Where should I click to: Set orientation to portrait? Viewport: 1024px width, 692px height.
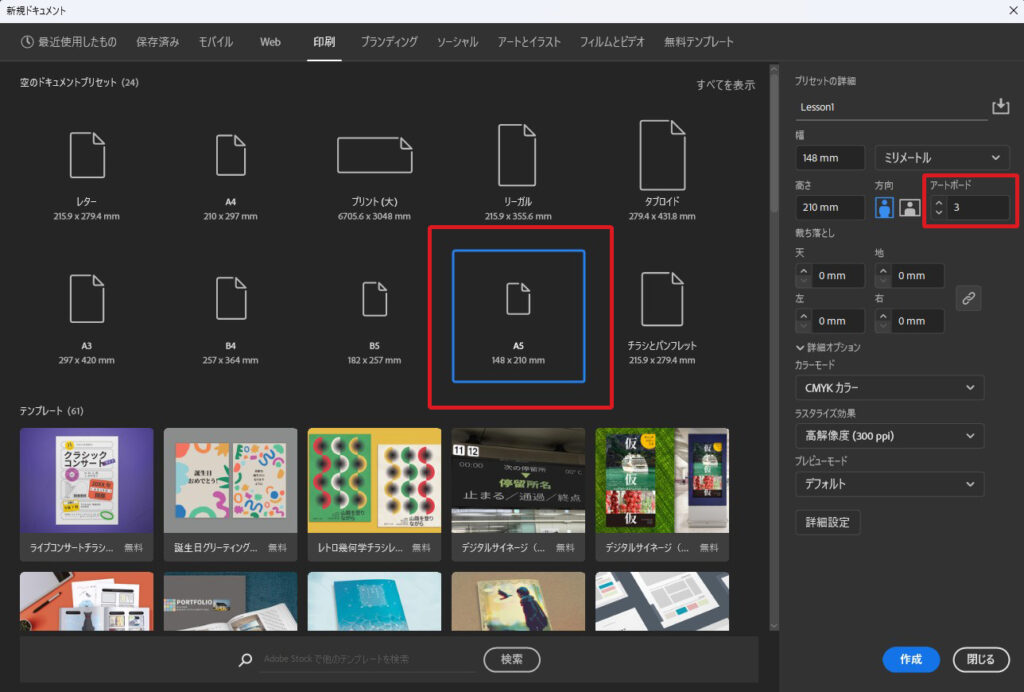pyautogui.click(x=885, y=207)
